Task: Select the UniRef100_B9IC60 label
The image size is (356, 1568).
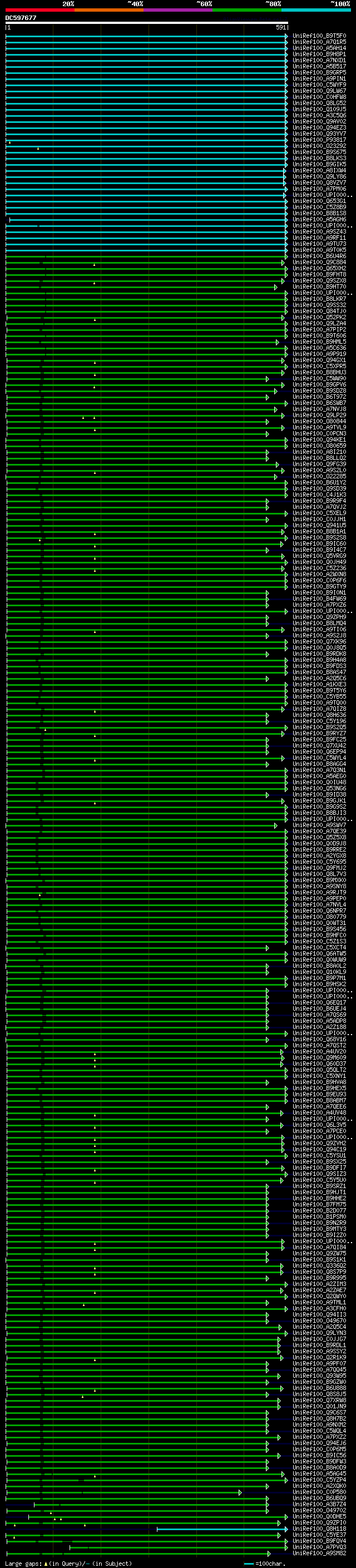Action: pyautogui.click(x=319, y=544)
